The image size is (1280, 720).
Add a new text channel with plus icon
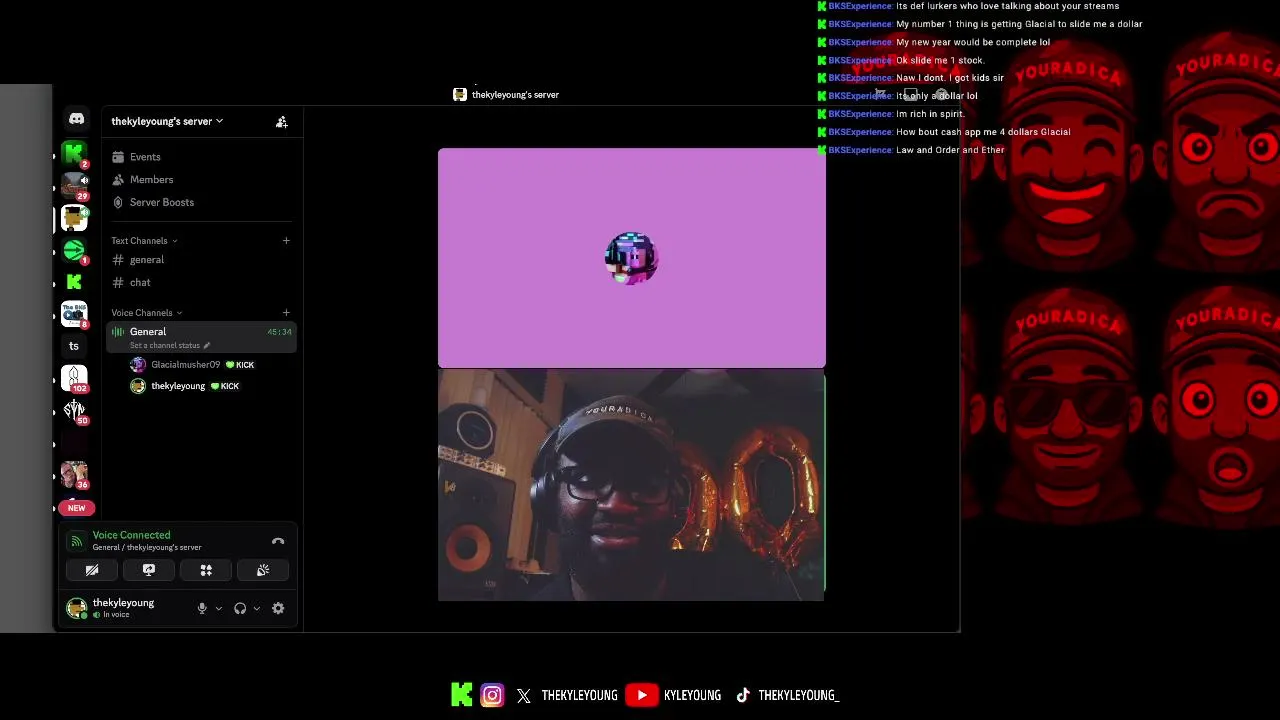click(x=286, y=240)
